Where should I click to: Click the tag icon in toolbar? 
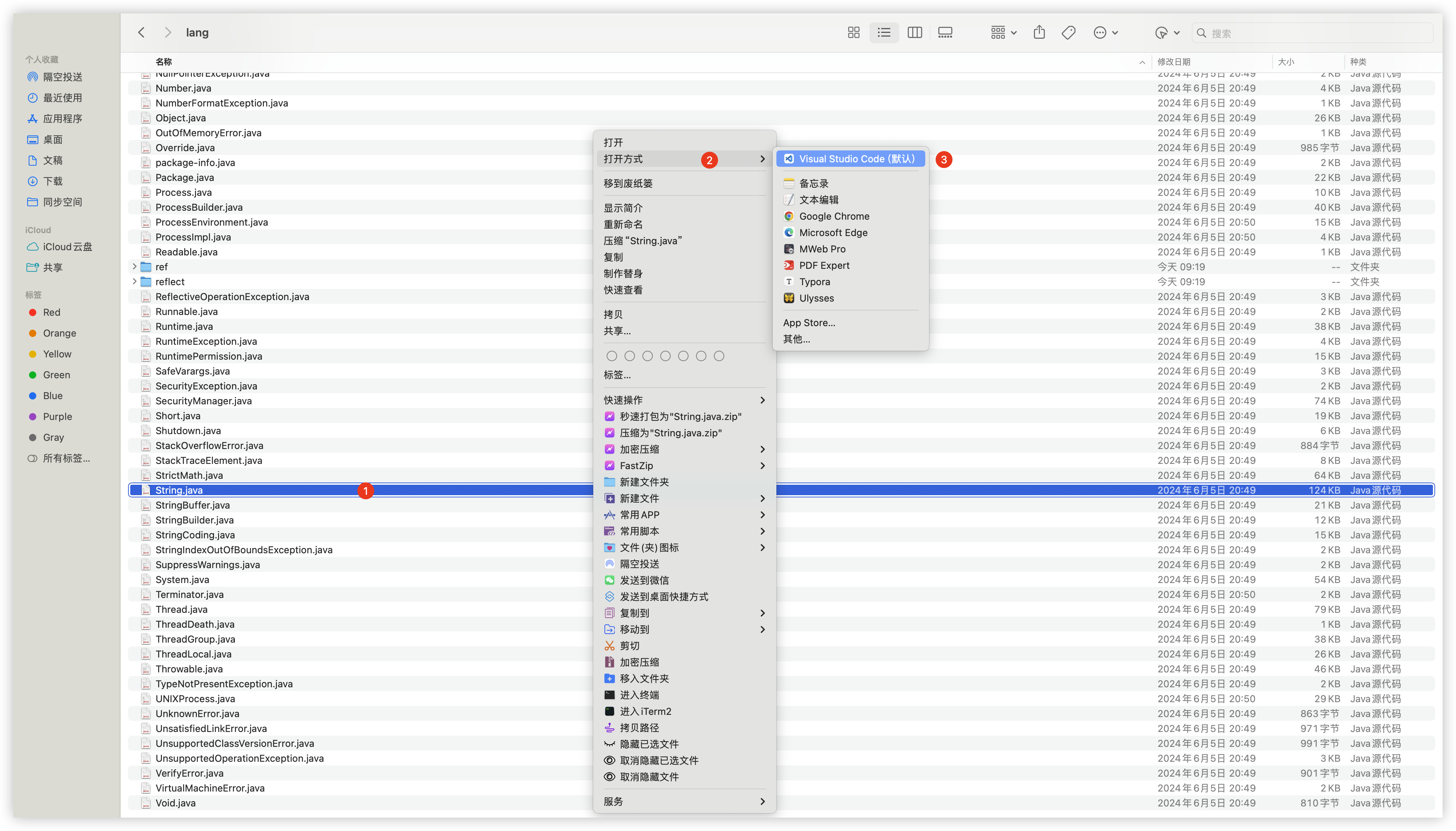1069,32
